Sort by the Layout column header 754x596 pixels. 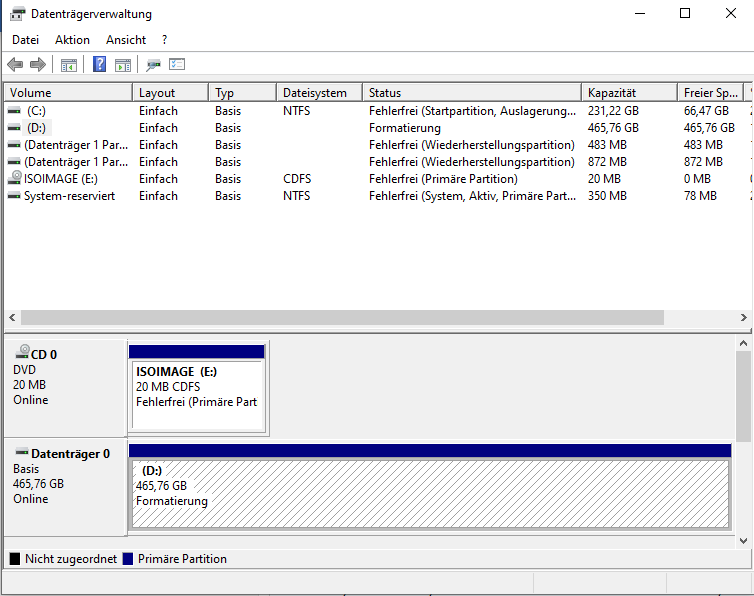(x=171, y=92)
